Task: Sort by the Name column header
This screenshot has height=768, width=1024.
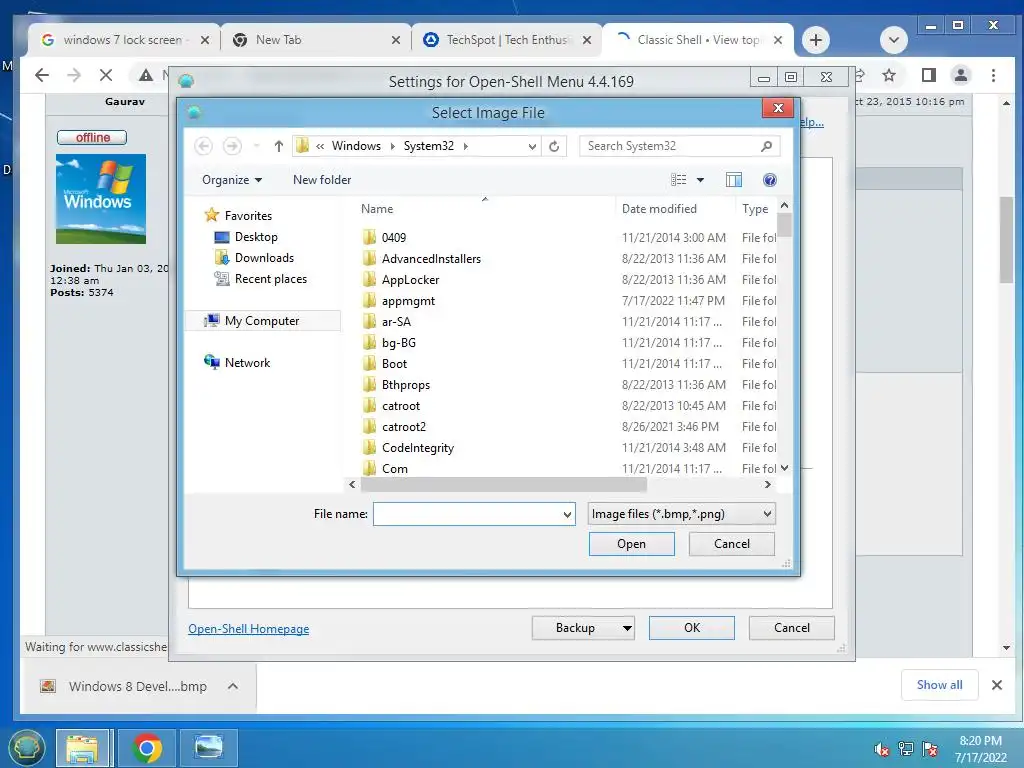Action: [377, 209]
